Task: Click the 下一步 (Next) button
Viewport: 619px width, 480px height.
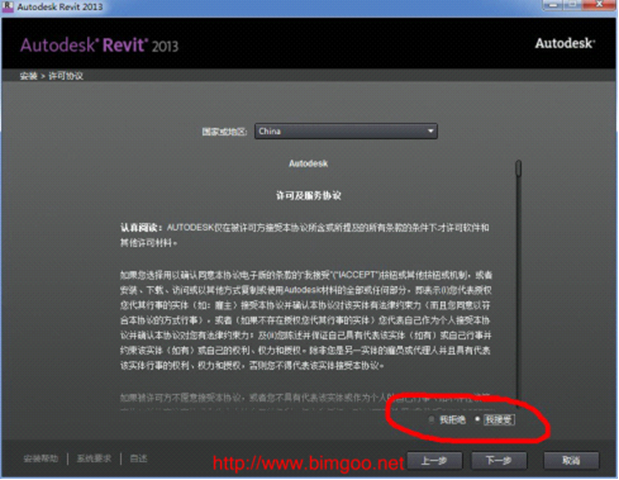Action: click(x=499, y=460)
